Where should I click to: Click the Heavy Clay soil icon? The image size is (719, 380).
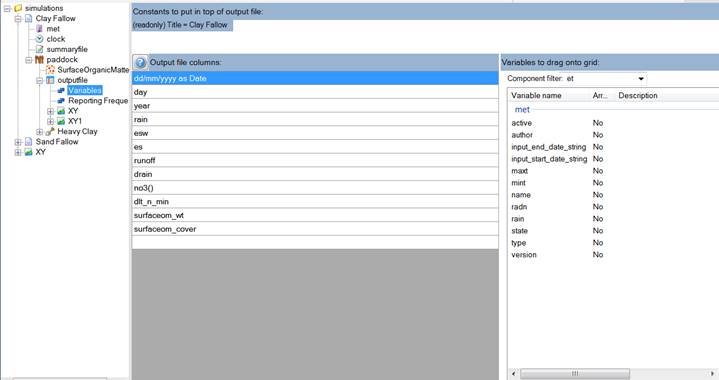tap(50, 132)
